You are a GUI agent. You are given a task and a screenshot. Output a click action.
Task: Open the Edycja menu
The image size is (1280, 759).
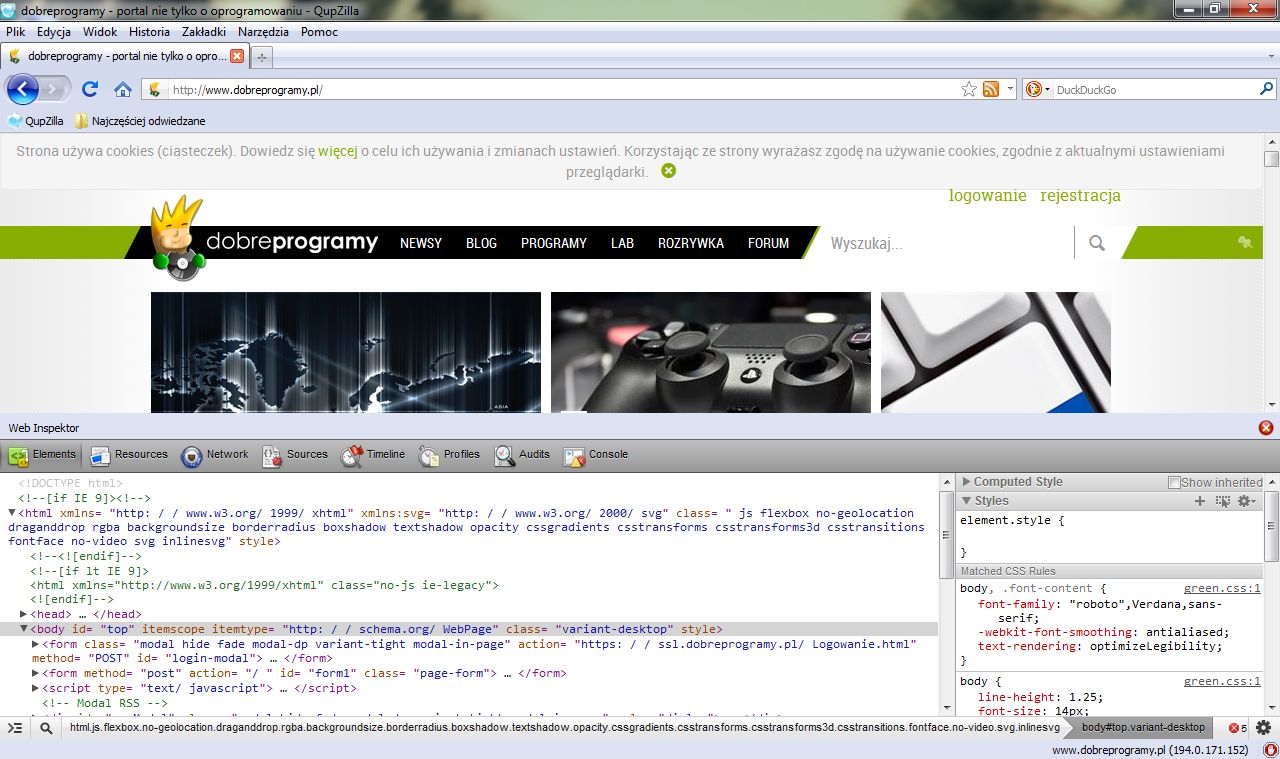pos(54,32)
